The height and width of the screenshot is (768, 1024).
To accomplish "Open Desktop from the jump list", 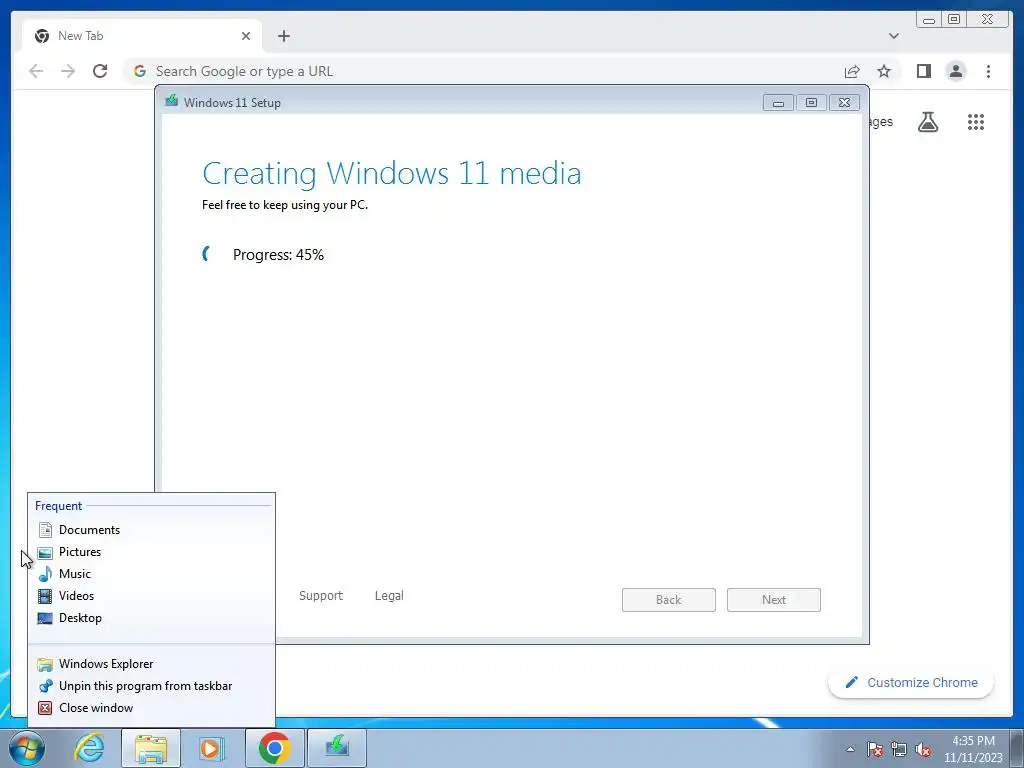I will 152,618.
